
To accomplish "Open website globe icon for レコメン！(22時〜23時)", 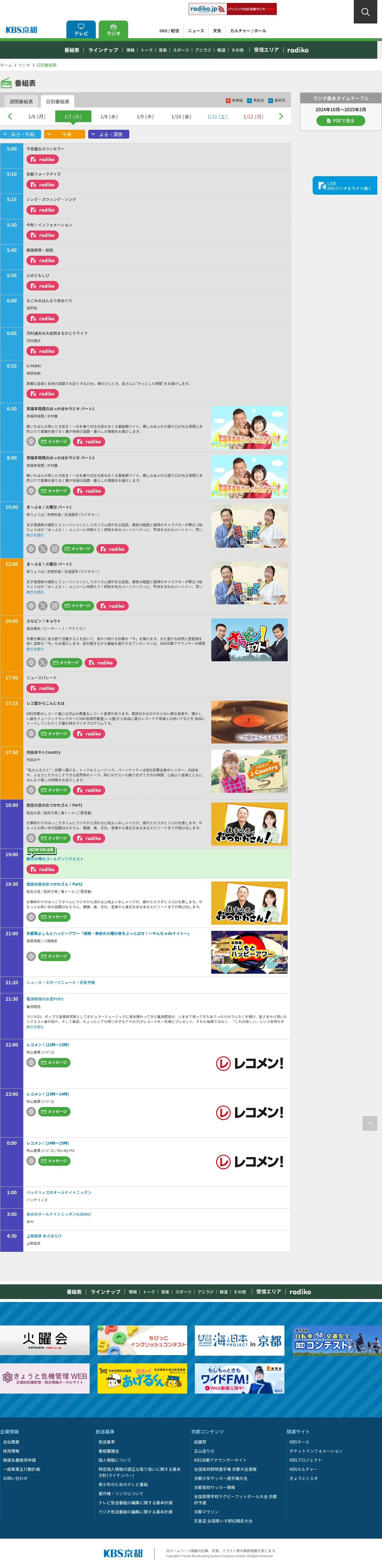I will [x=31, y=1062].
